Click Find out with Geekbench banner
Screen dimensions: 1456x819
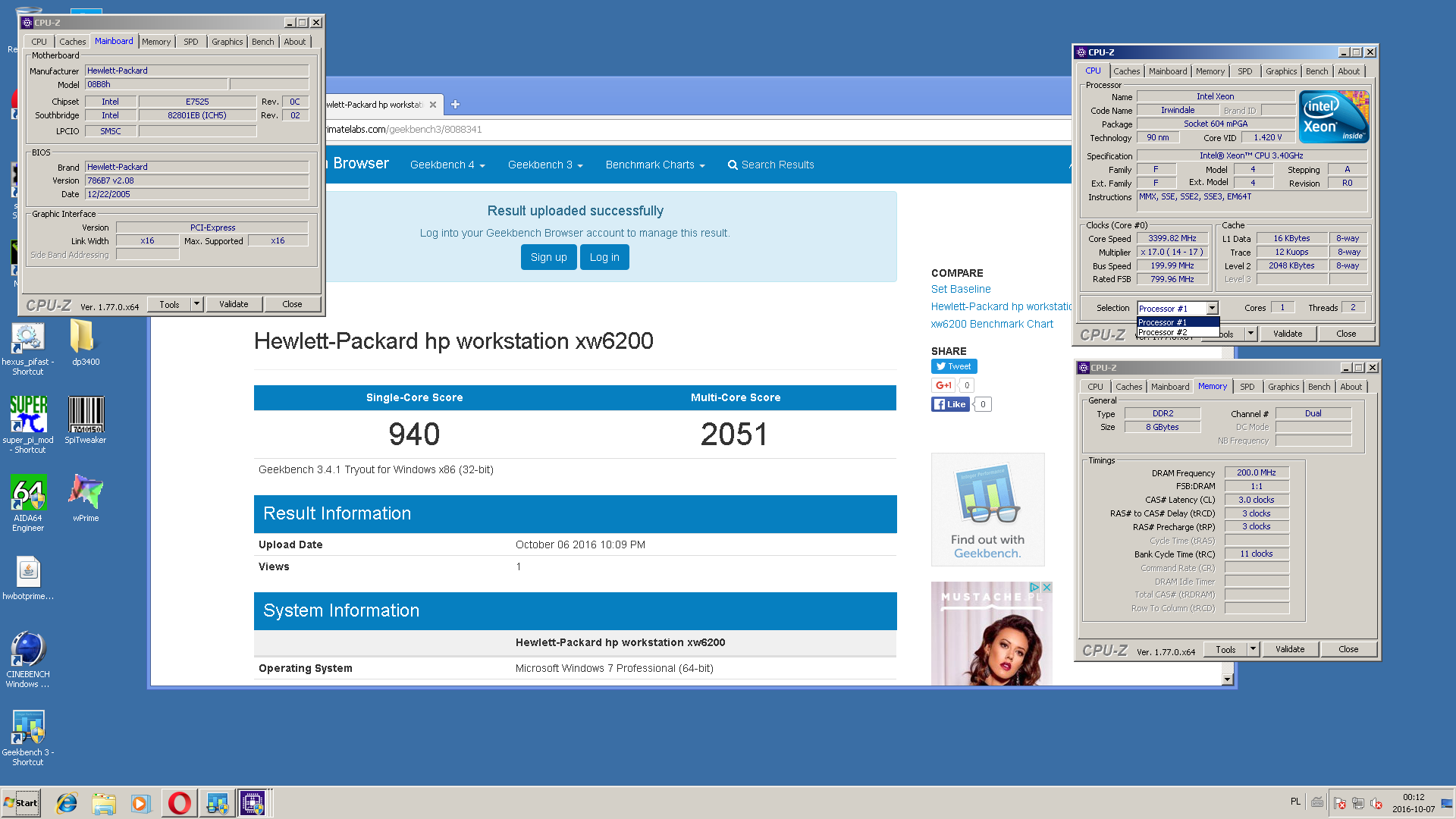987,510
